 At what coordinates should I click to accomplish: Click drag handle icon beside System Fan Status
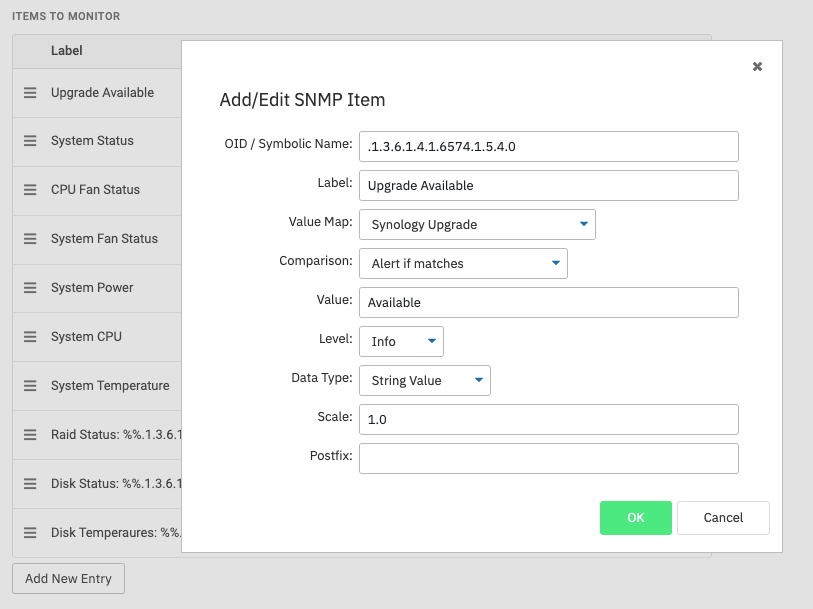[30, 239]
